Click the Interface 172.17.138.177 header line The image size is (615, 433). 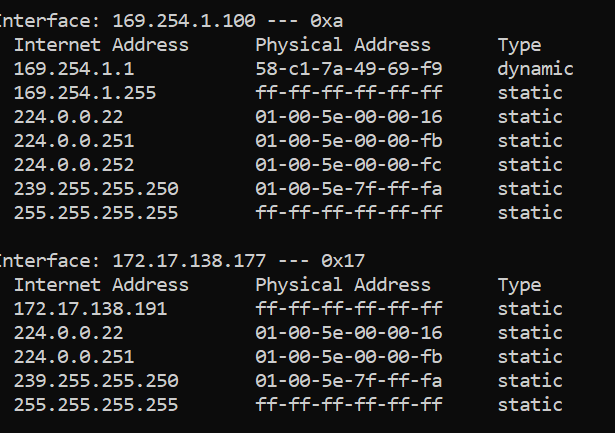pyautogui.click(x=181, y=261)
